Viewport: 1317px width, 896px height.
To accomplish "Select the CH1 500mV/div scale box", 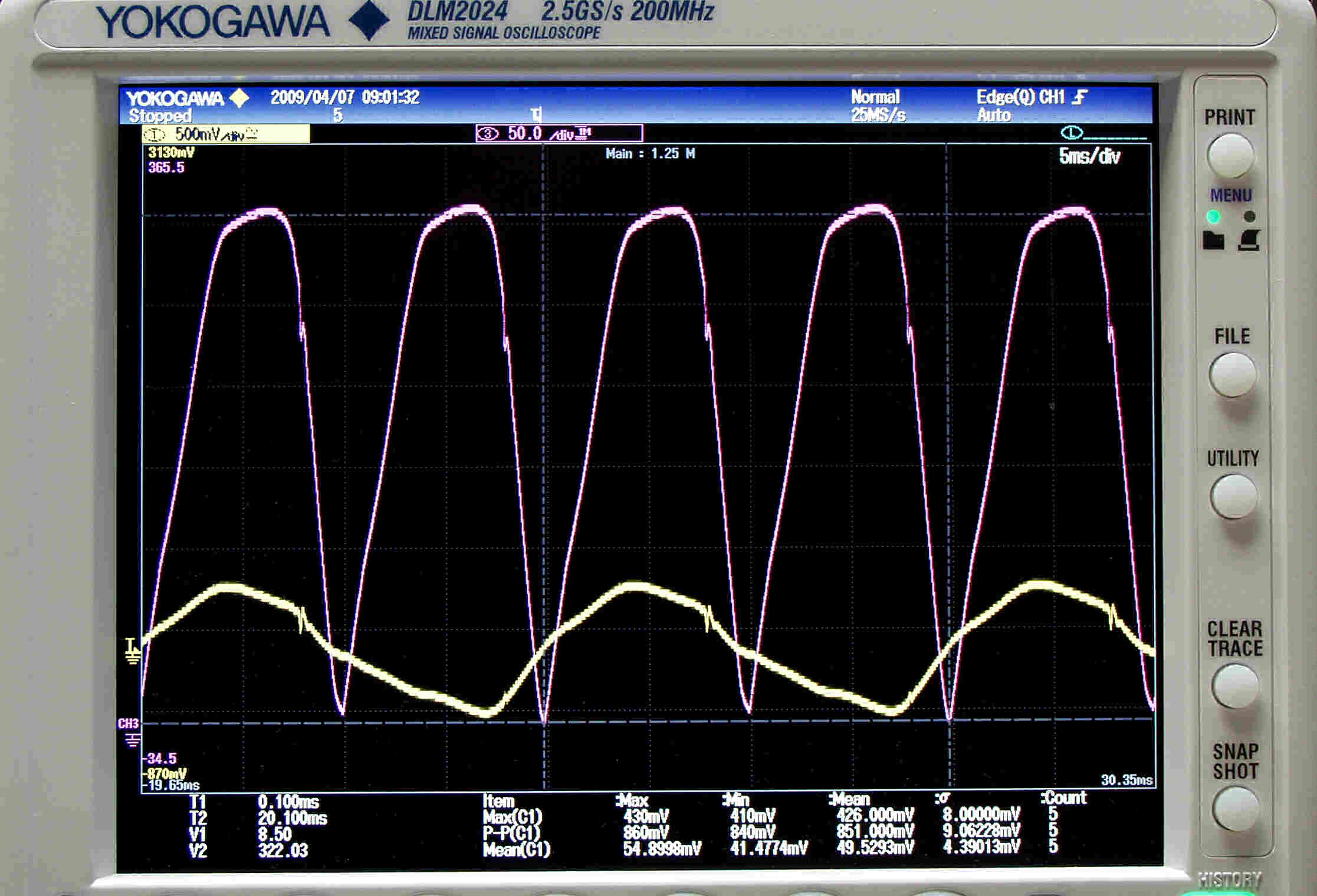I will 225,134.
